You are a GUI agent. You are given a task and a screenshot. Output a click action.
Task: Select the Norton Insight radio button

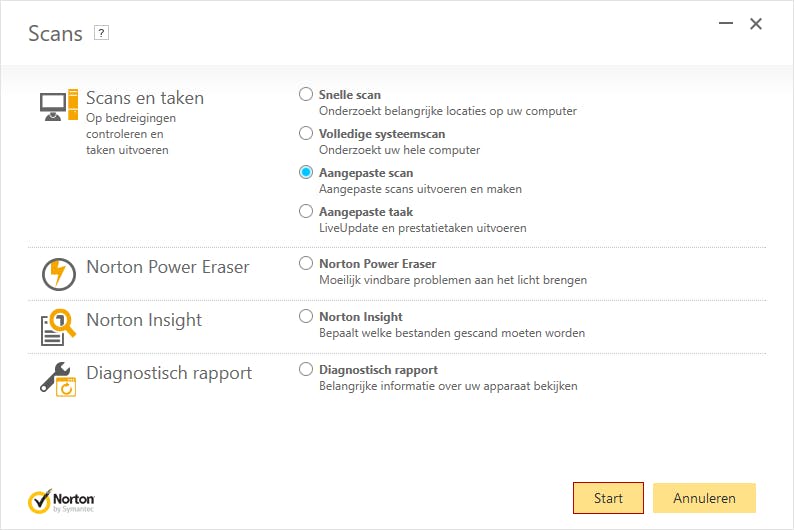(x=306, y=316)
